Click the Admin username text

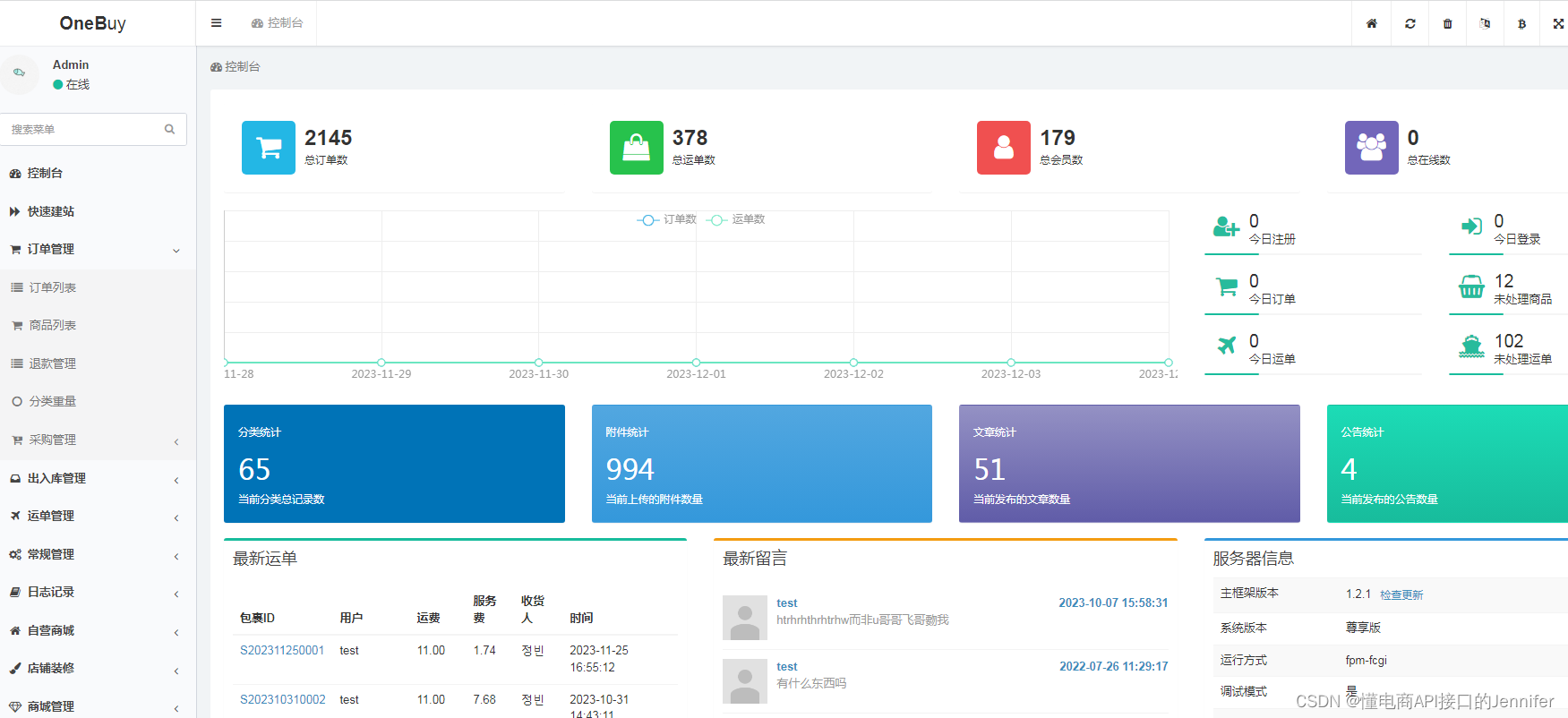(71, 64)
